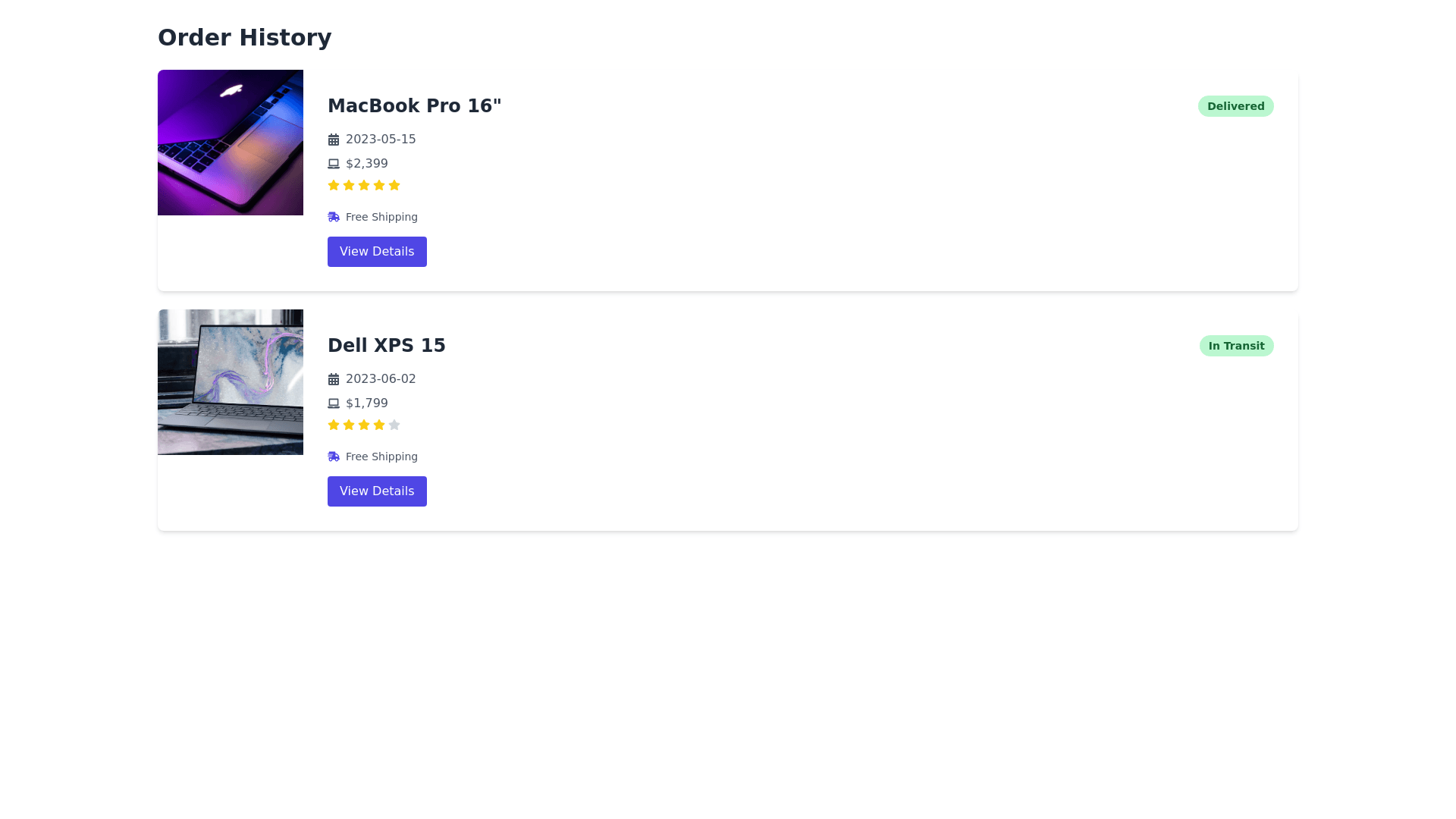Open View Details for MacBook Pro 16"
The height and width of the screenshot is (819, 1456).
(x=377, y=252)
